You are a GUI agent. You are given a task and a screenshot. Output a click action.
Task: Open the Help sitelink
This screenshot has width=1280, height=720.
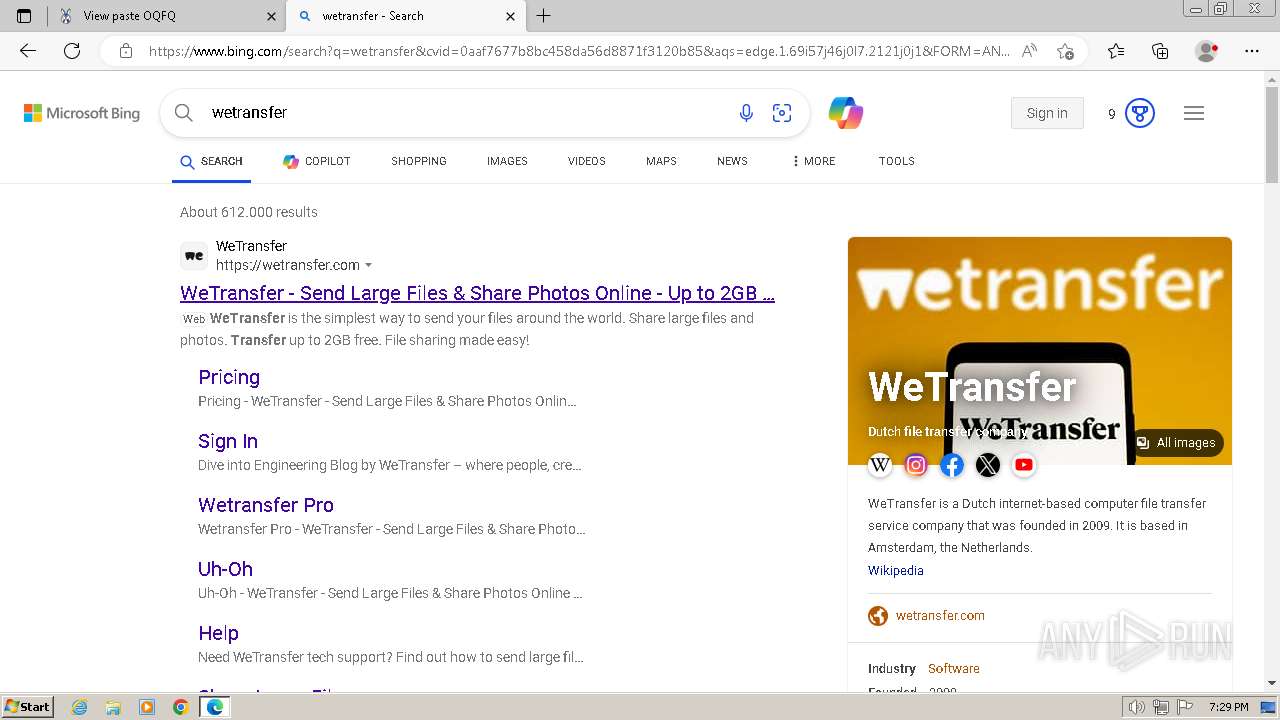[218, 633]
